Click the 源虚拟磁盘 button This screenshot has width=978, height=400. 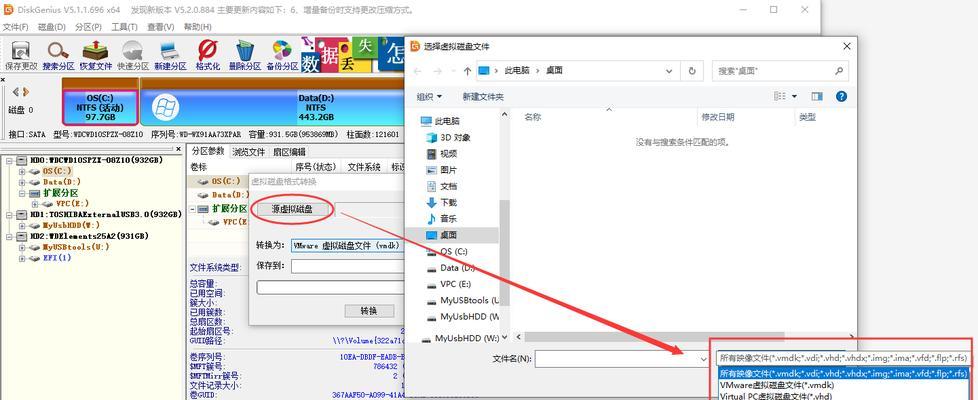[293, 210]
